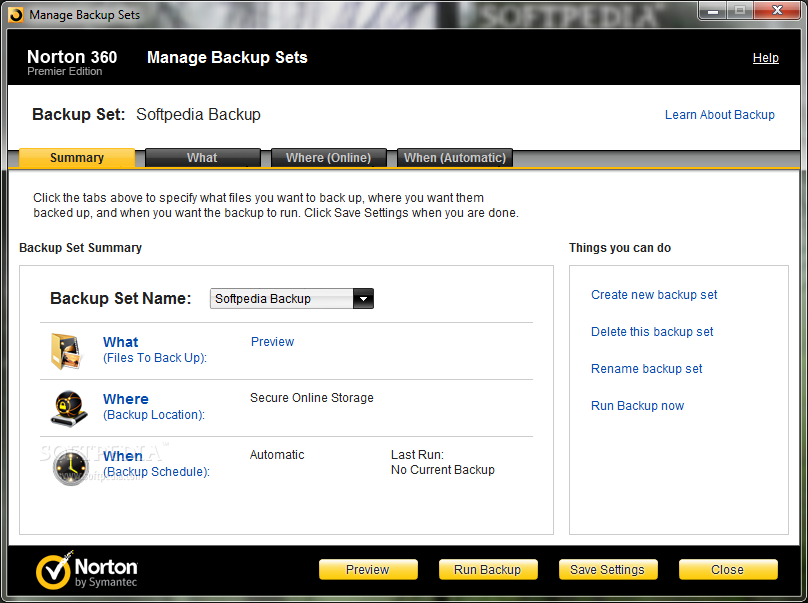Viewport: 808px width, 603px height.
Task: Minimize the Manage Backup Sets window
Action: coord(713,10)
